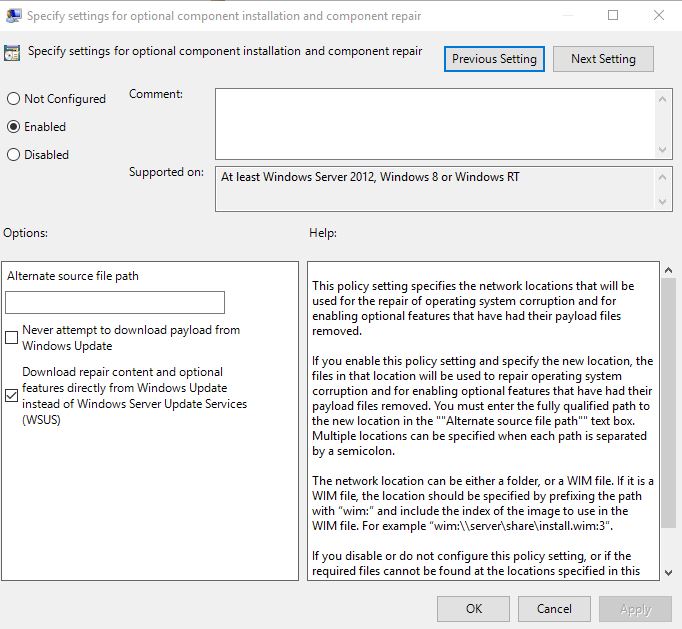This screenshot has width=682, height=629.
Task: Click the Comment box scroll up arrow
Action: [x=664, y=97]
